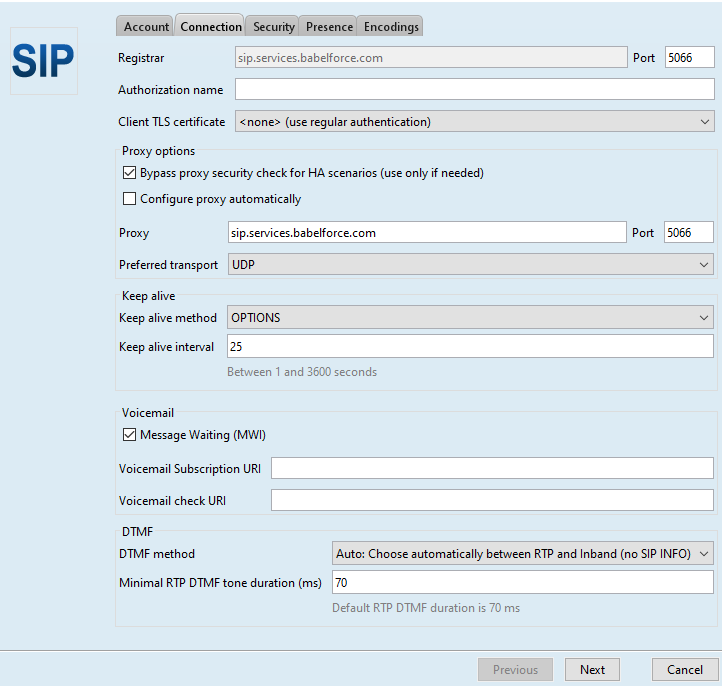Screen dimensions: 722x686
Task: Select the Connection tab
Action: pos(210,26)
